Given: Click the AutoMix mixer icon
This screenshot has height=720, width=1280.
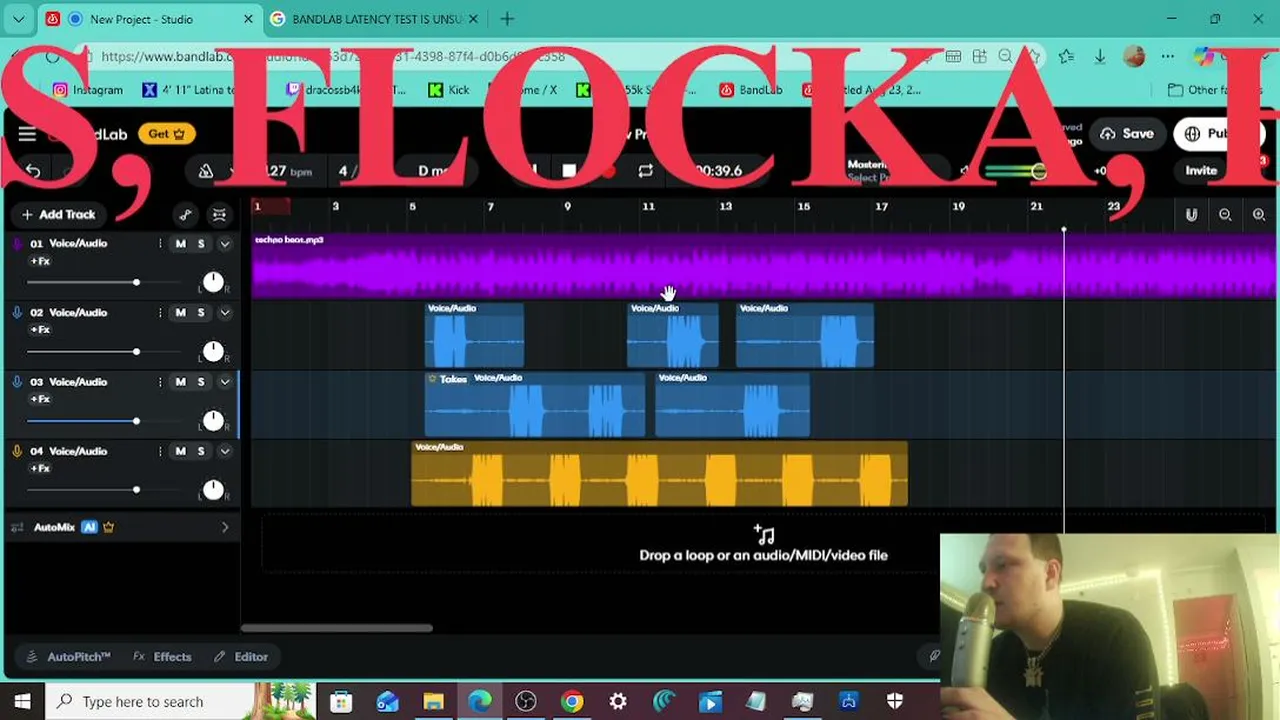Looking at the screenshot, I should coord(17,527).
